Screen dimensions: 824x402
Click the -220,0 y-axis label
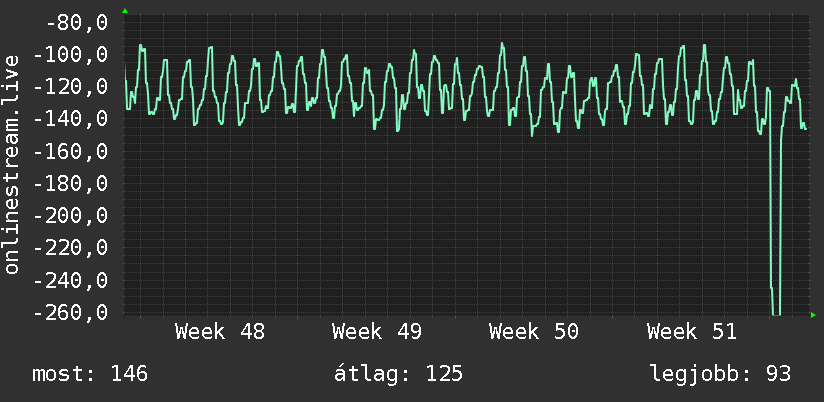pyautogui.click(x=71, y=248)
